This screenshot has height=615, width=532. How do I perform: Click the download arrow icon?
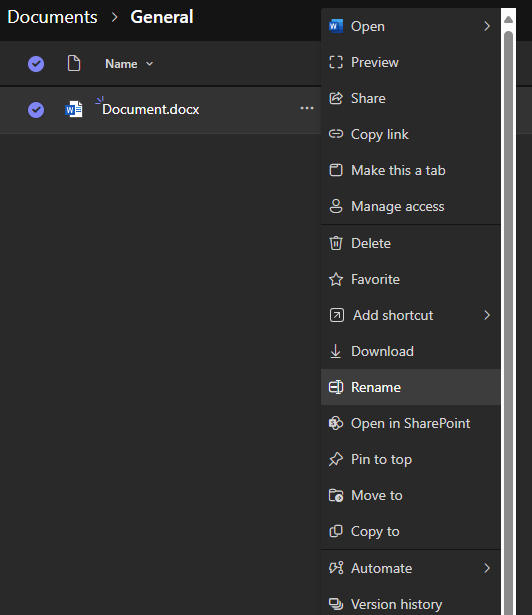(x=335, y=351)
